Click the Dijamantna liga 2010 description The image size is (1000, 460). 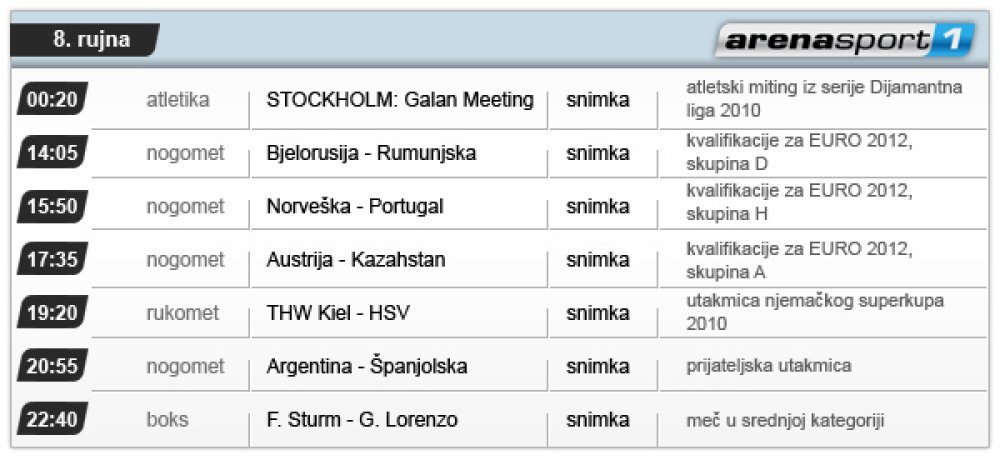824,99
